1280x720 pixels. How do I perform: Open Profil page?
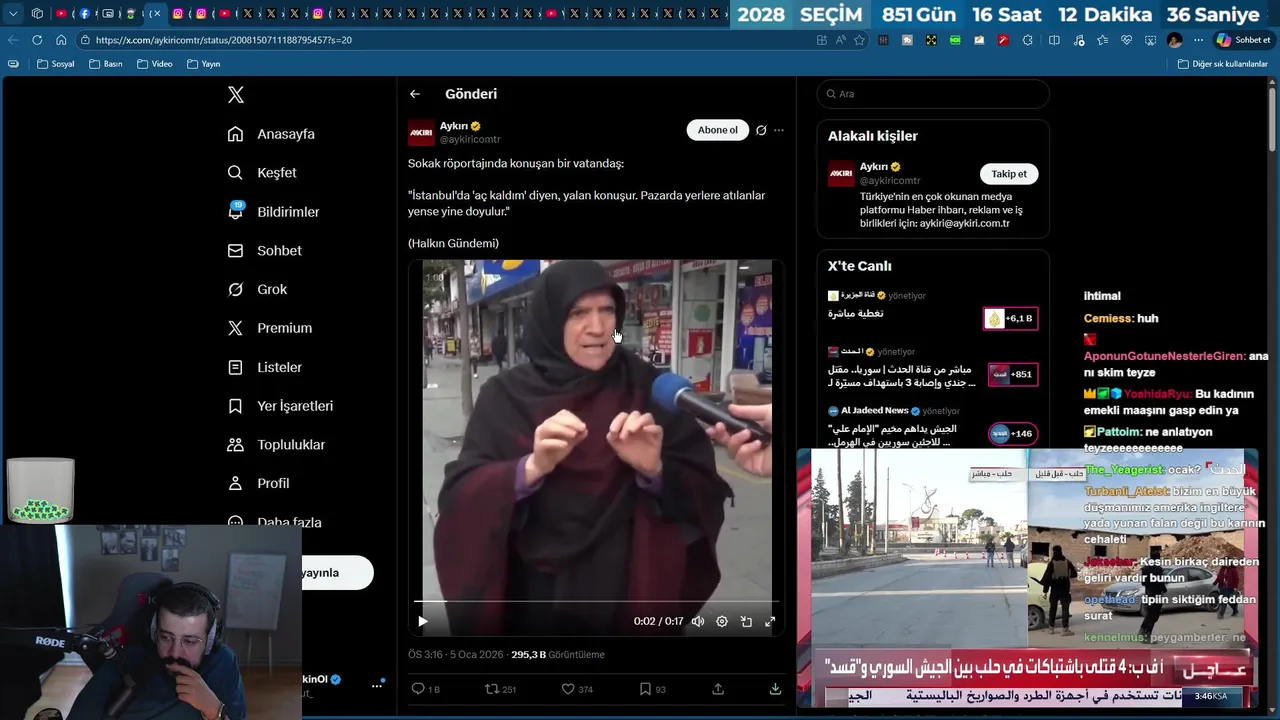coord(259,483)
